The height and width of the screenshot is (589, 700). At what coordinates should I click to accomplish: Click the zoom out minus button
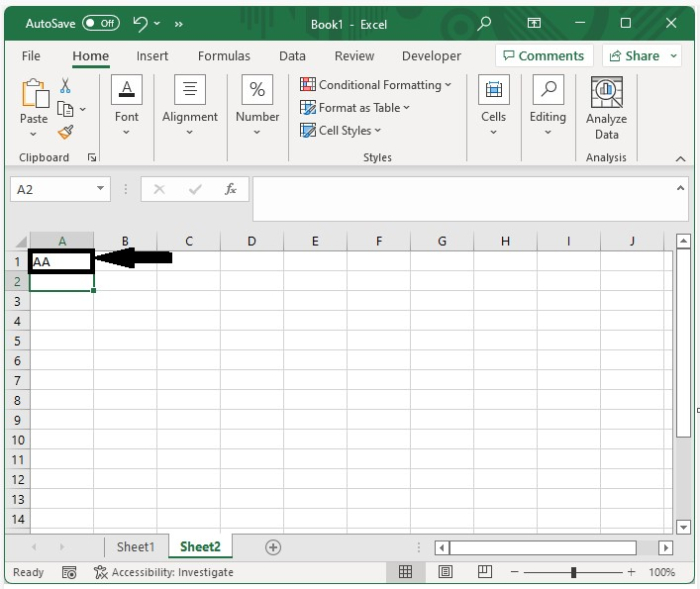click(x=515, y=572)
